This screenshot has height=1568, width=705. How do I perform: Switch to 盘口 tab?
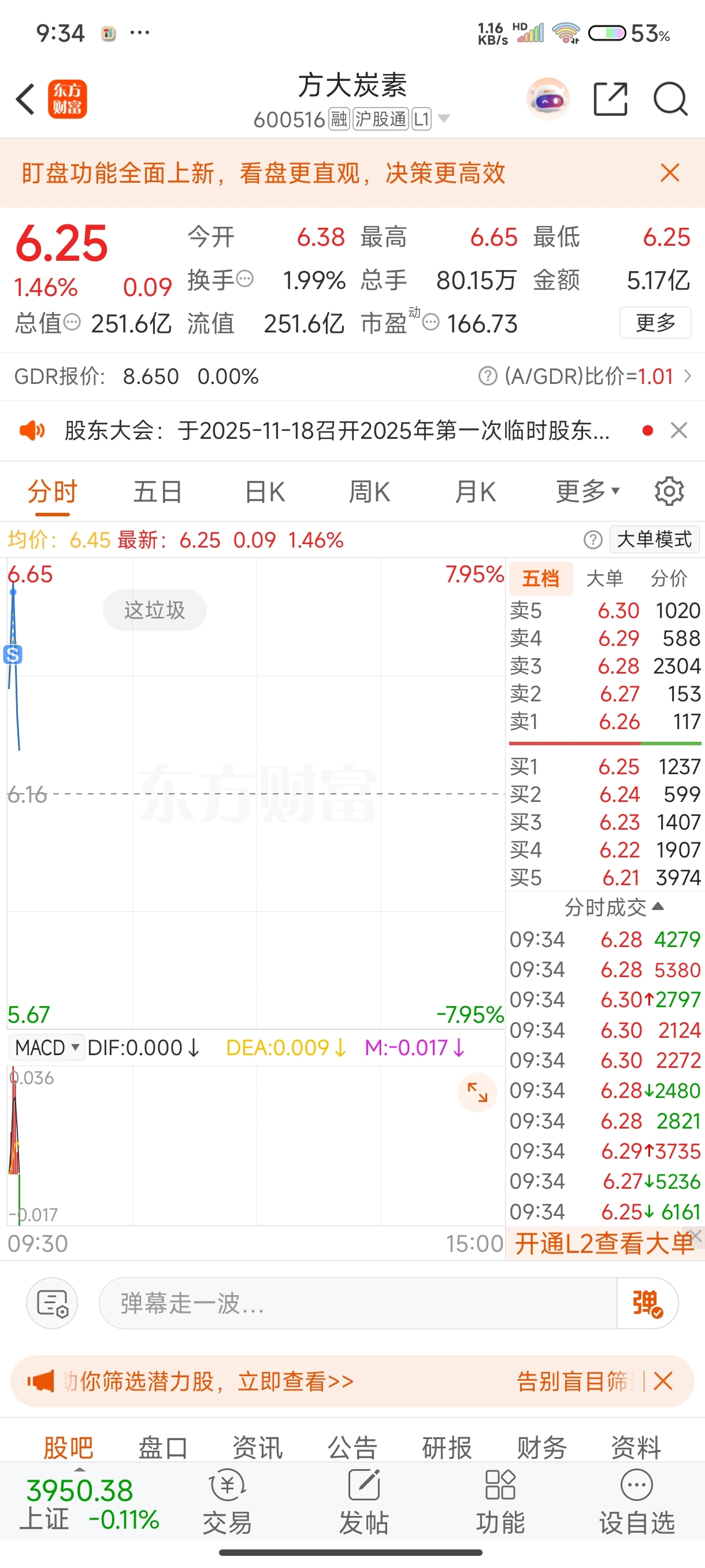(163, 1448)
